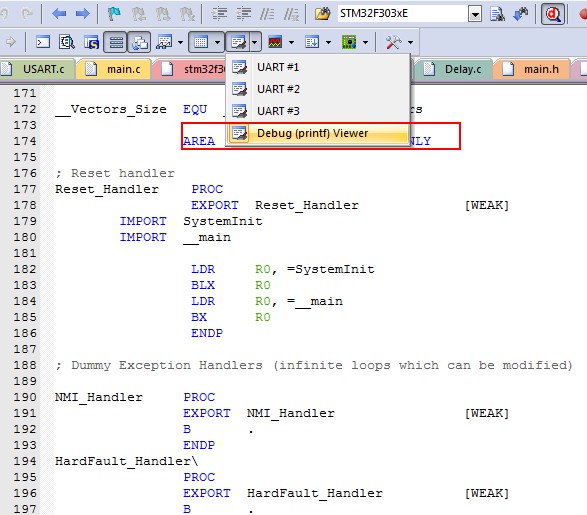Click =__main operand on line 184
587x515 pixels.
coord(315,301)
